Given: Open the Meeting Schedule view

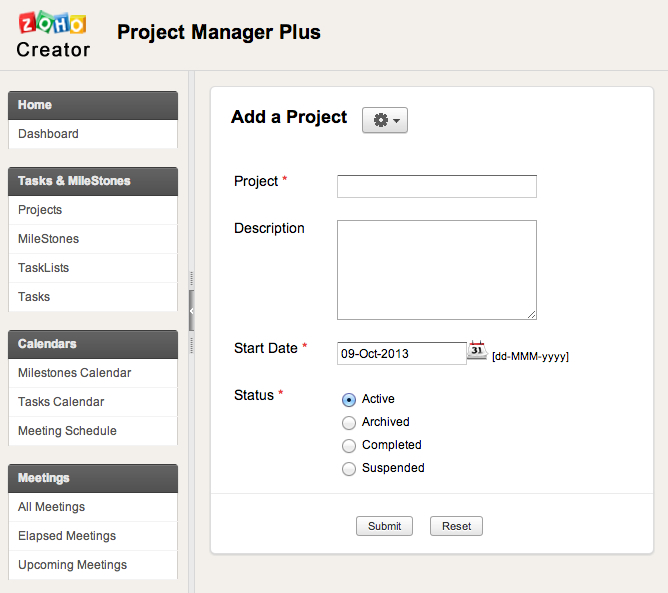Looking at the screenshot, I should coord(67,431).
